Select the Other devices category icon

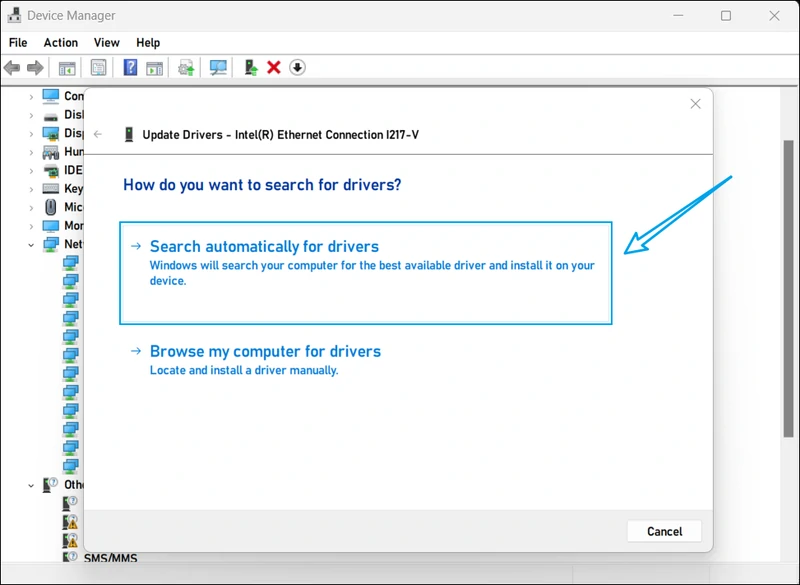[50, 485]
